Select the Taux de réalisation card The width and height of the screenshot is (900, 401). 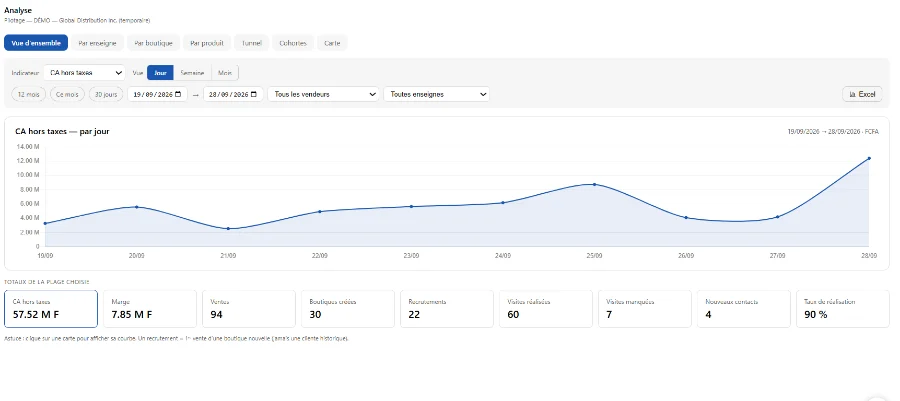843,309
